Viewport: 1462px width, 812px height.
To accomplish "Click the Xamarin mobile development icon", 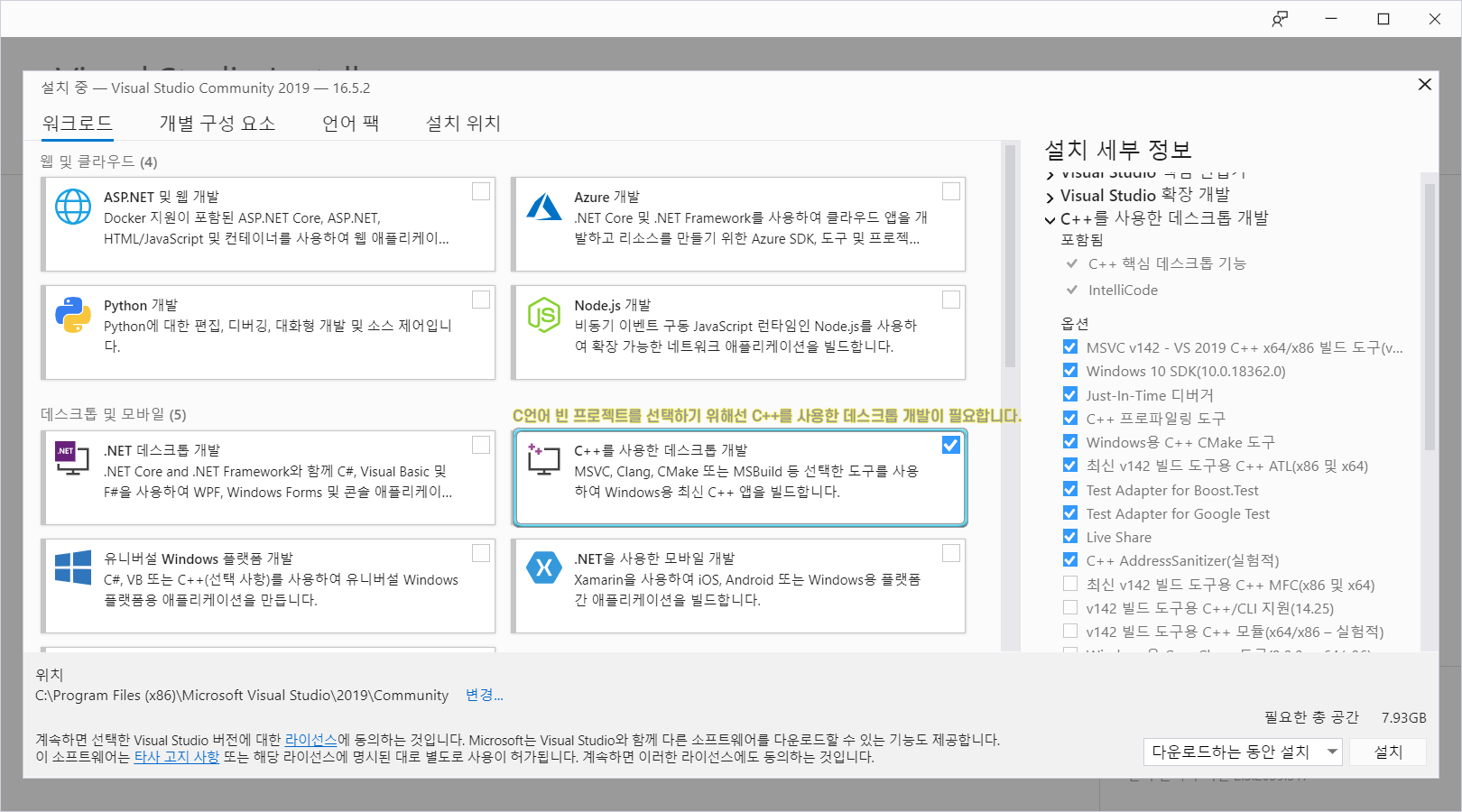I will [544, 567].
